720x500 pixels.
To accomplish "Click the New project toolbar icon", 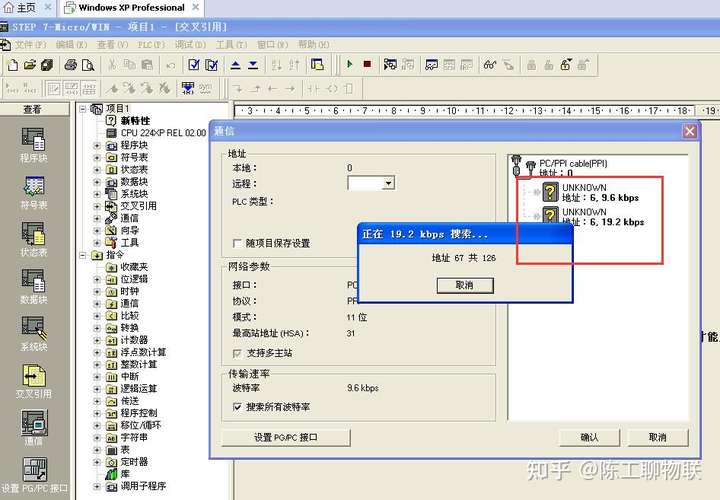I will click(13, 65).
